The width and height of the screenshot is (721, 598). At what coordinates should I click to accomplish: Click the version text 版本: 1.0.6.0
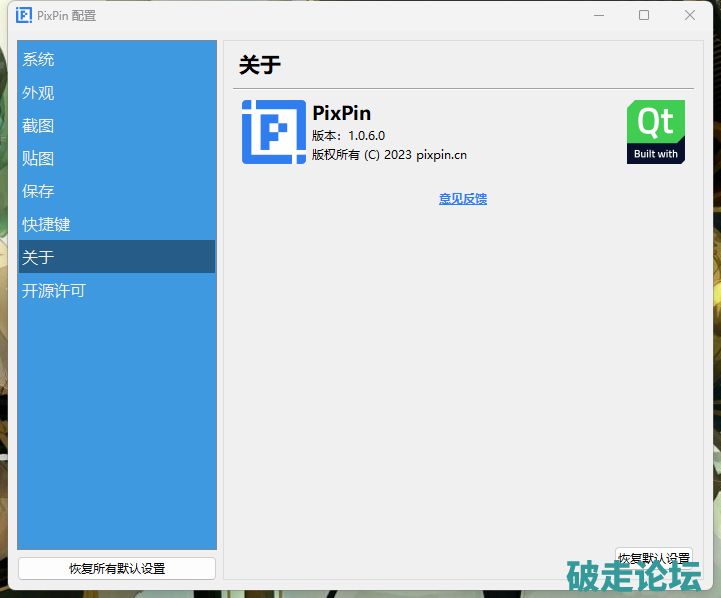point(348,136)
